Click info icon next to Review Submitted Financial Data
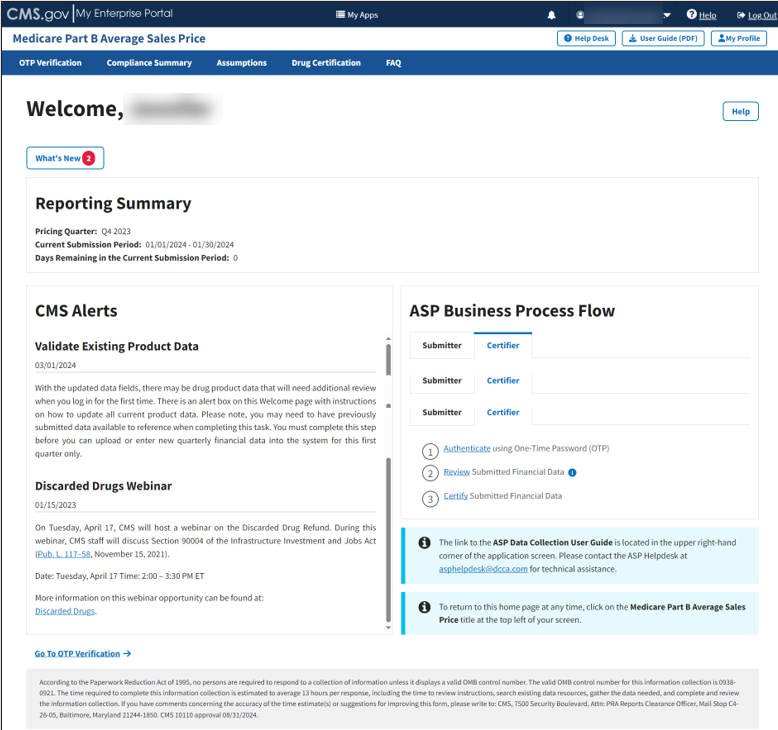This screenshot has width=778, height=730. (572, 472)
